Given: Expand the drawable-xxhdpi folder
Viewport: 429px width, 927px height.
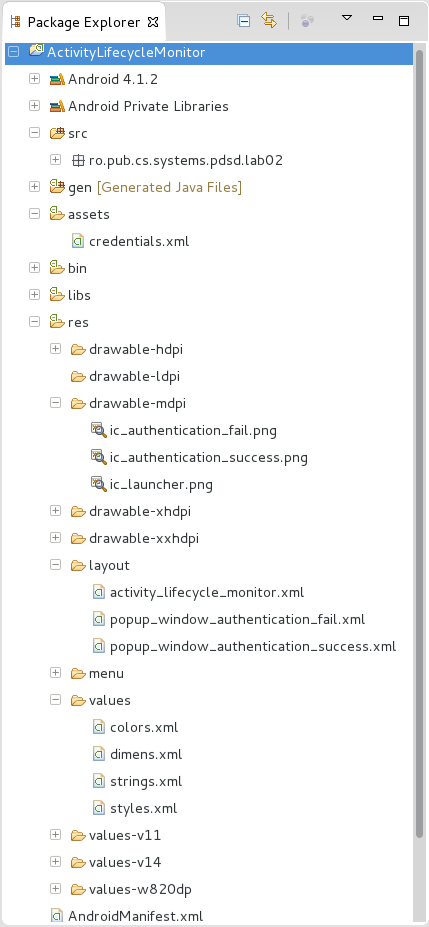Looking at the screenshot, I should 56,538.
